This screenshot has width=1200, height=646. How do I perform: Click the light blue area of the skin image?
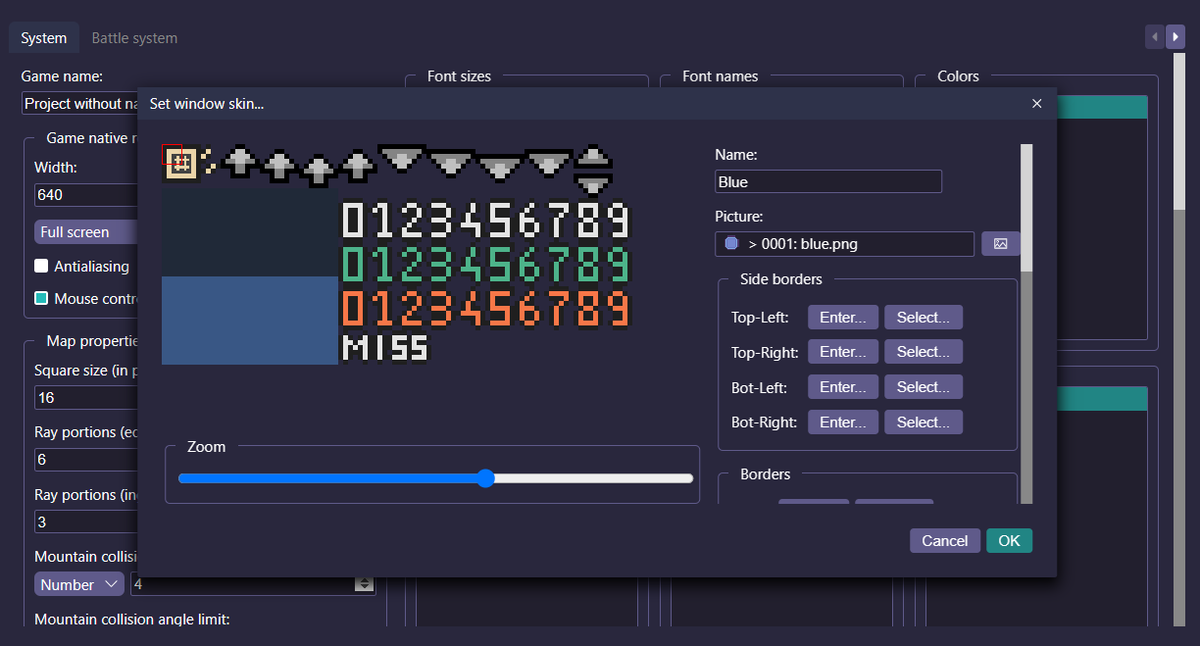[x=250, y=321]
